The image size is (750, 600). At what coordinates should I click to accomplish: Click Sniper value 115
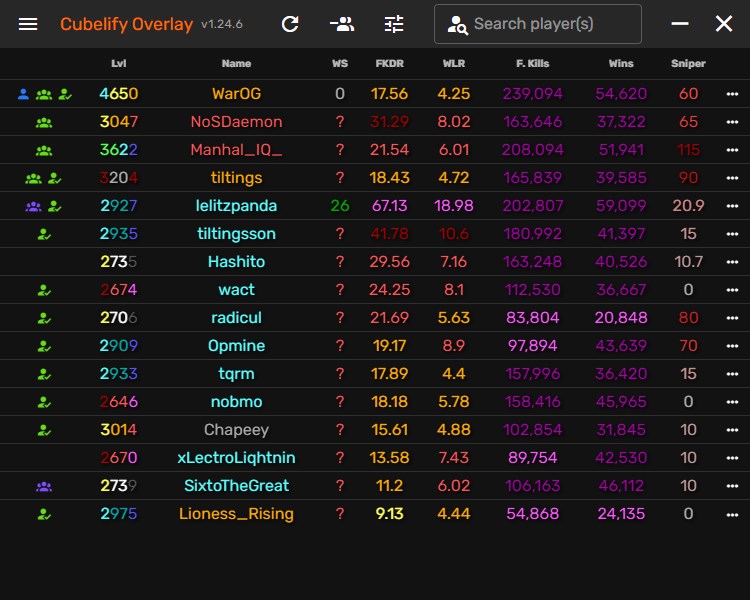pyautogui.click(x=688, y=150)
